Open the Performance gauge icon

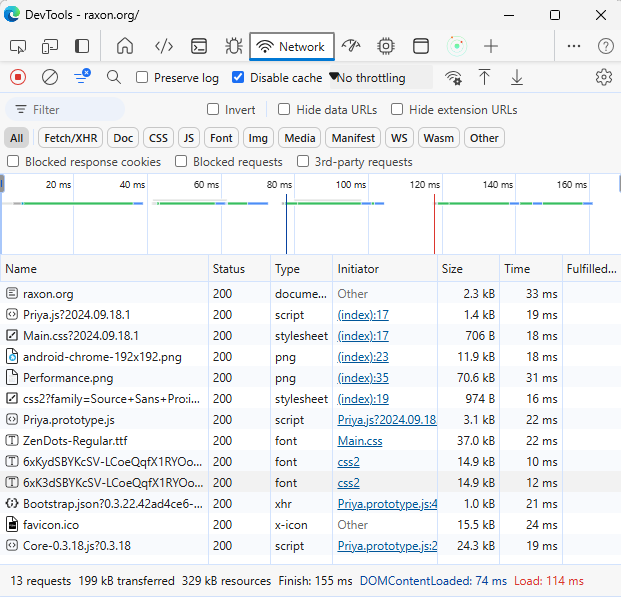pos(351,46)
